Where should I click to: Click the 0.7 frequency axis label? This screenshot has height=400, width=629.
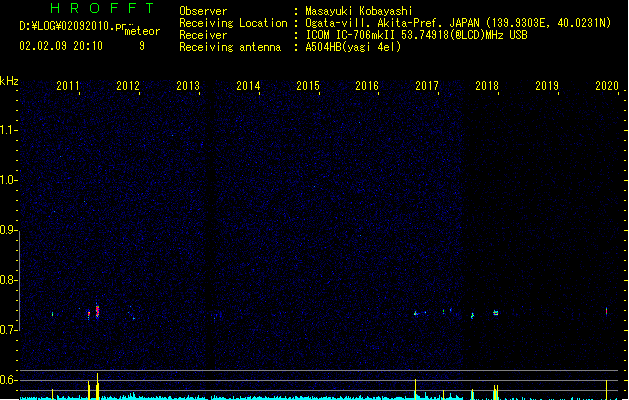click(8, 330)
